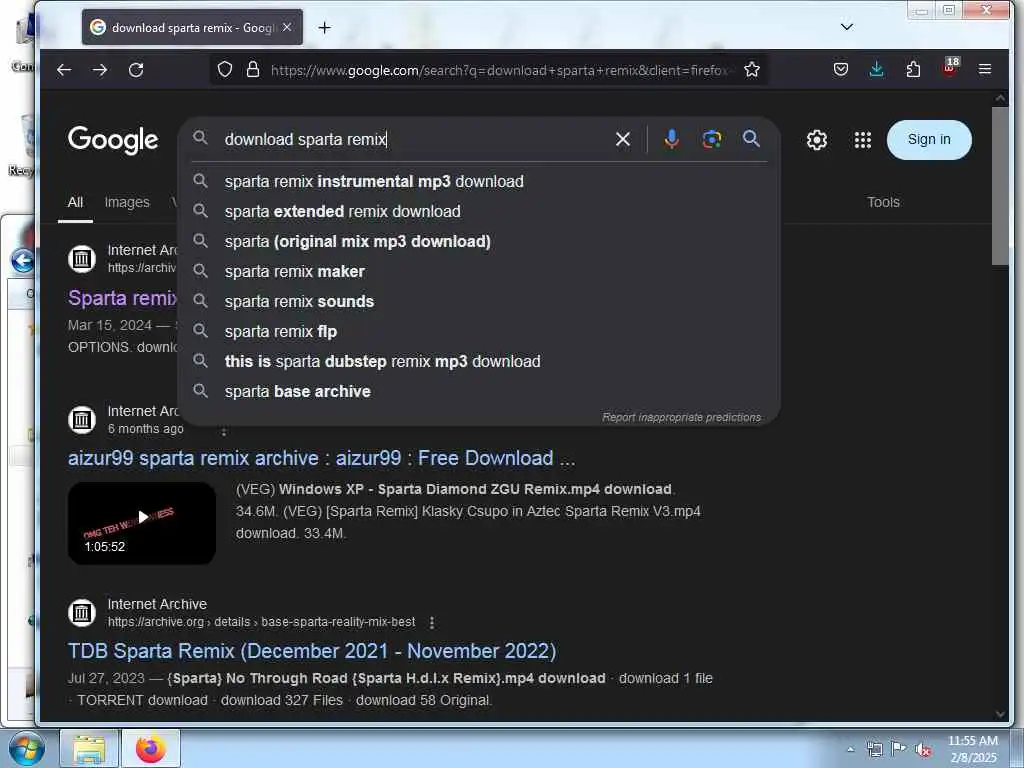This screenshot has height=768, width=1024.
Task: Choose suggestion sparta extended remix download
Action: pos(479,212)
